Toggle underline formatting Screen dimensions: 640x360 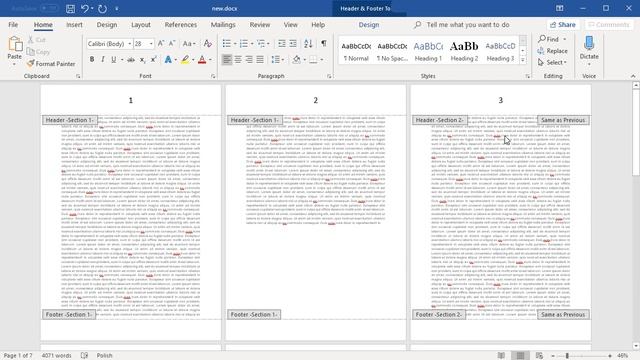tap(113, 60)
